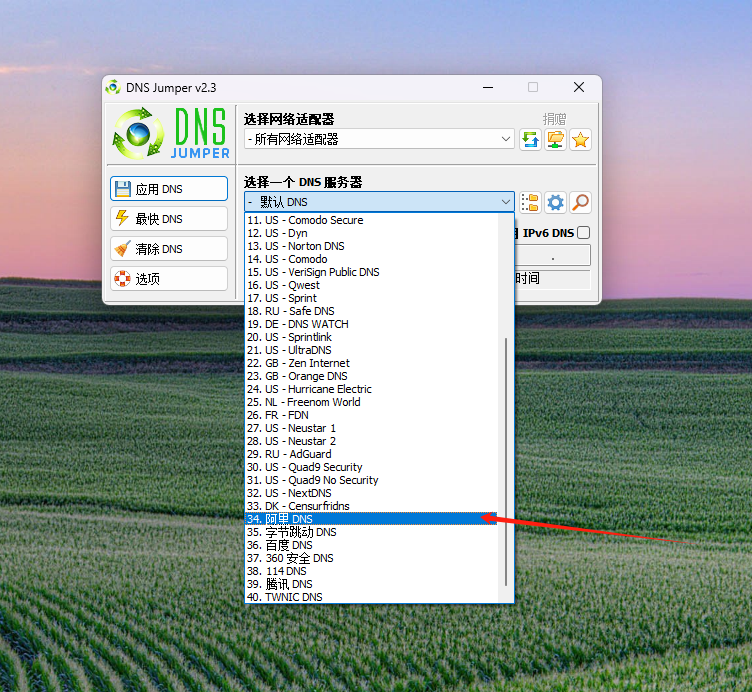The width and height of the screenshot is (752, 692).
Task: Open the 选项 options button
Action: click(x=169, y=279)
